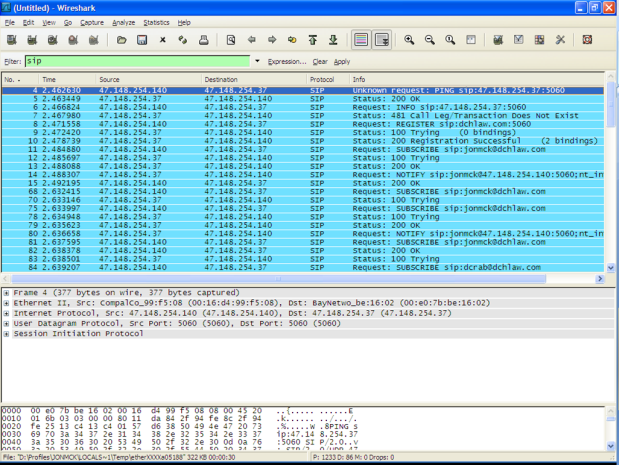Image resolution: width=619 pixels, height=465 pixels.
Task: Sort by the Time column header
Action: [x=67, y=79]
